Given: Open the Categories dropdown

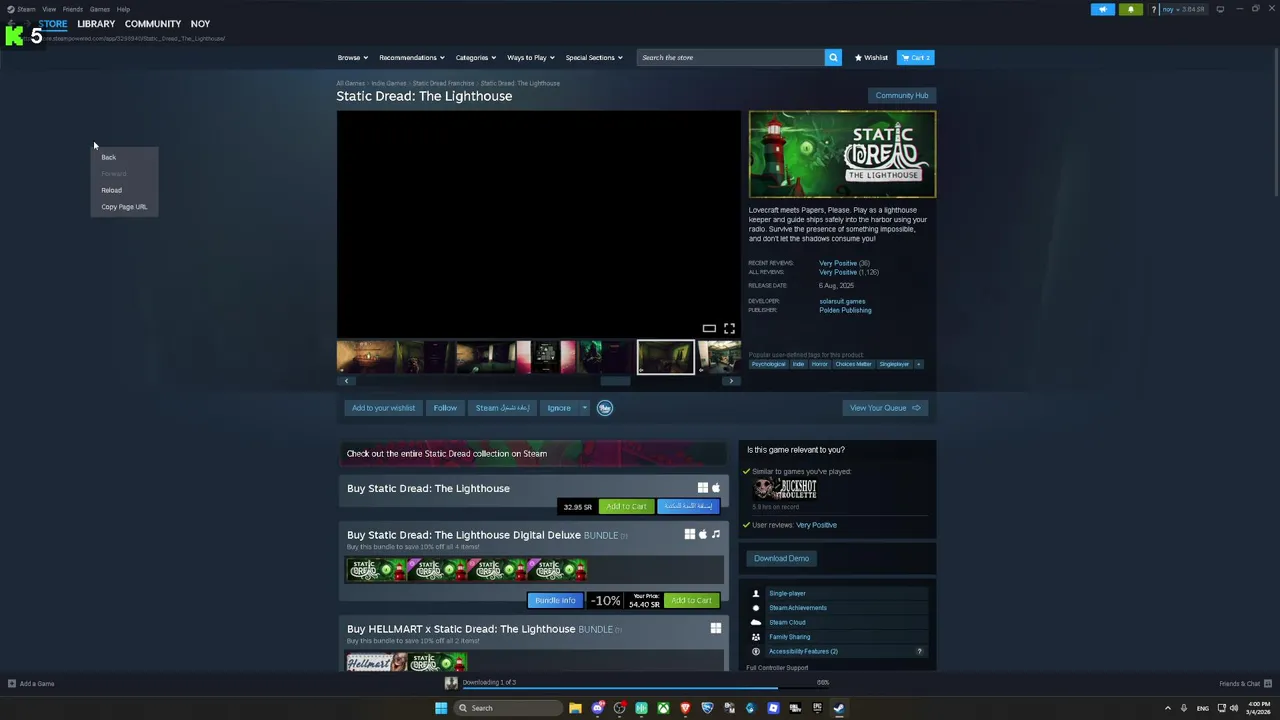Looking at the screenshot, I should pos(476,57).
